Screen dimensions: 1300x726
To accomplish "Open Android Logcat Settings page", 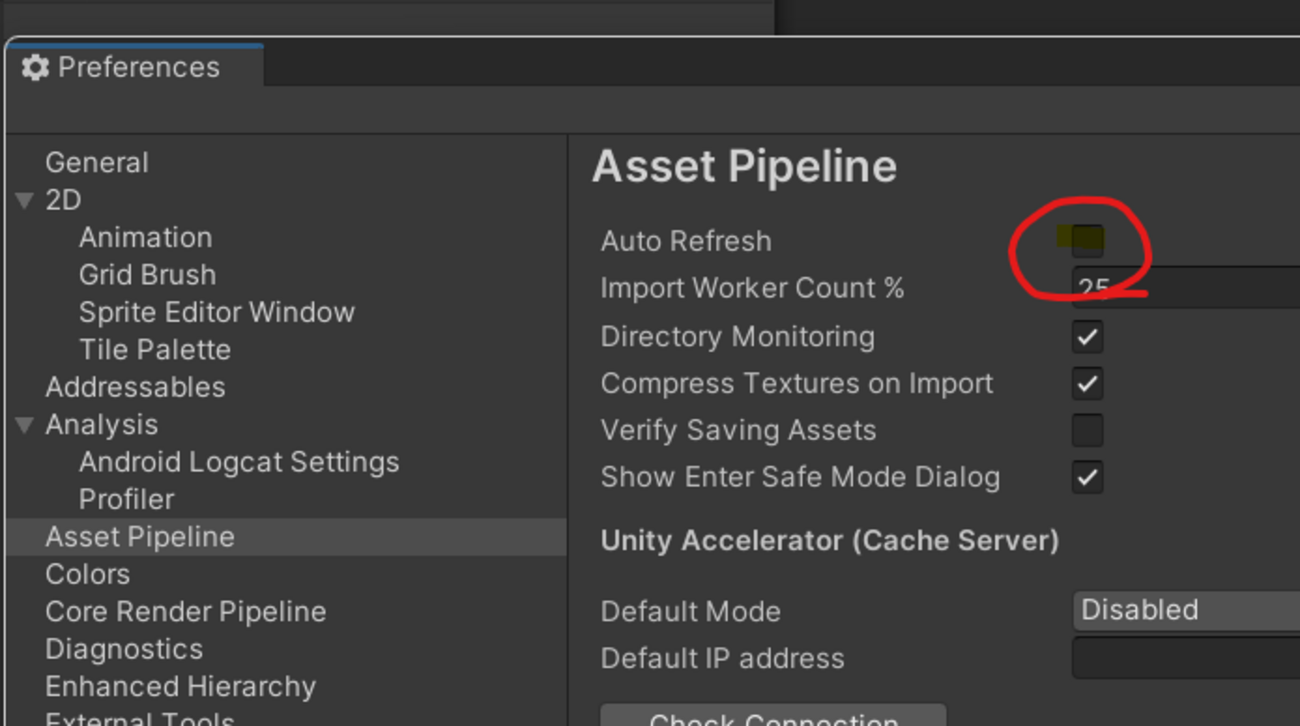I will [x=239, y=462].
